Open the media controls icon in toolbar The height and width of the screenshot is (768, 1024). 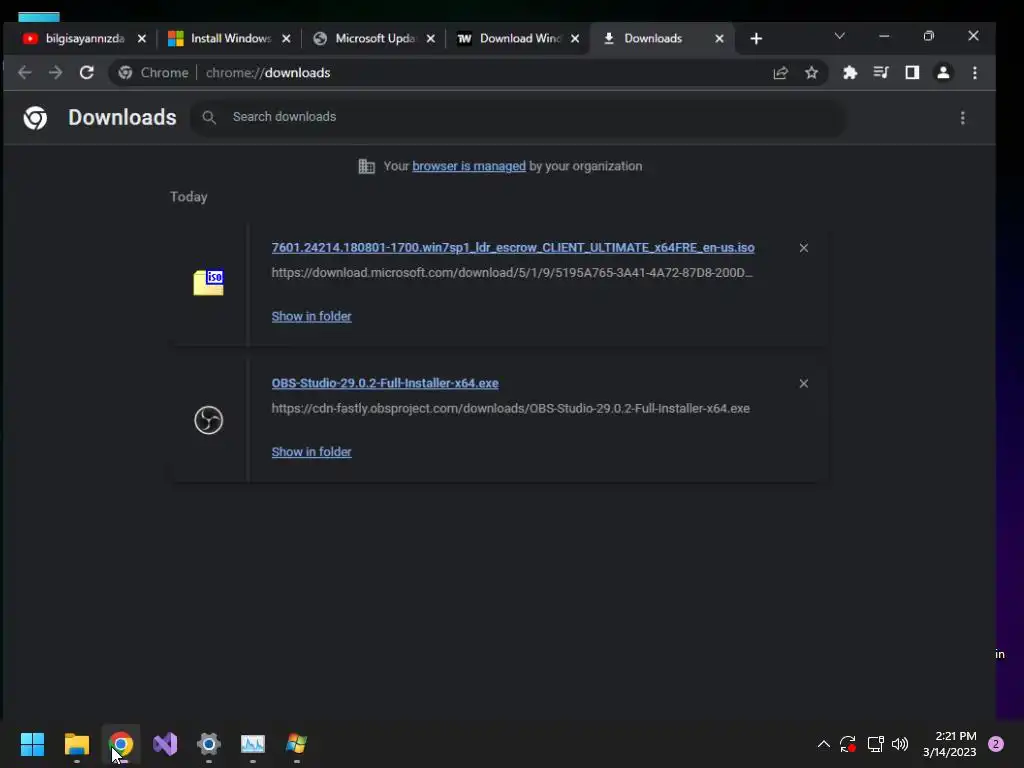[881, 72]
